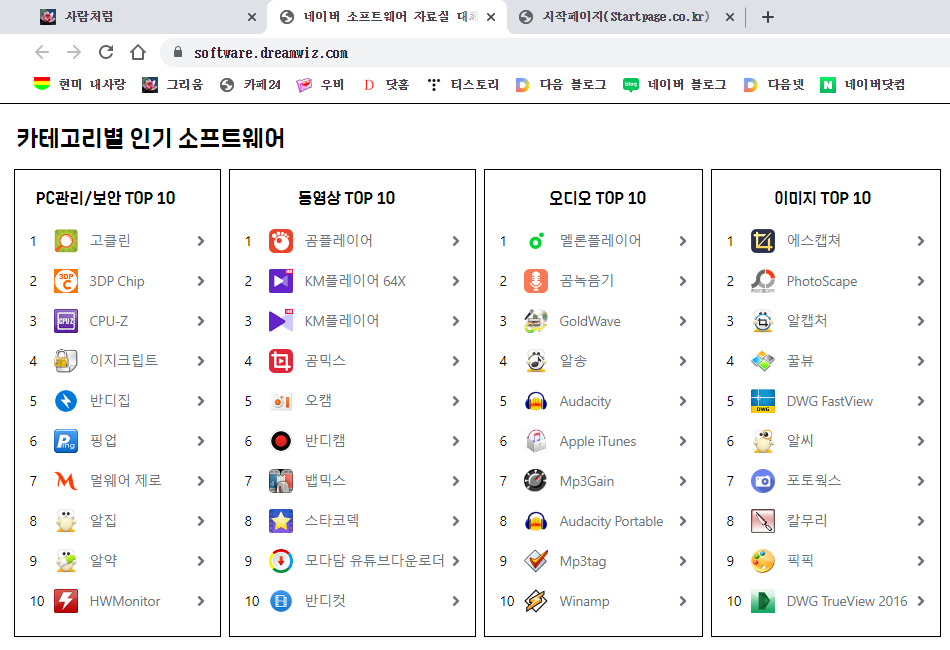950x650 pixels.
Task: Click the 픽픽 palette icon
Action: (763, 561)
